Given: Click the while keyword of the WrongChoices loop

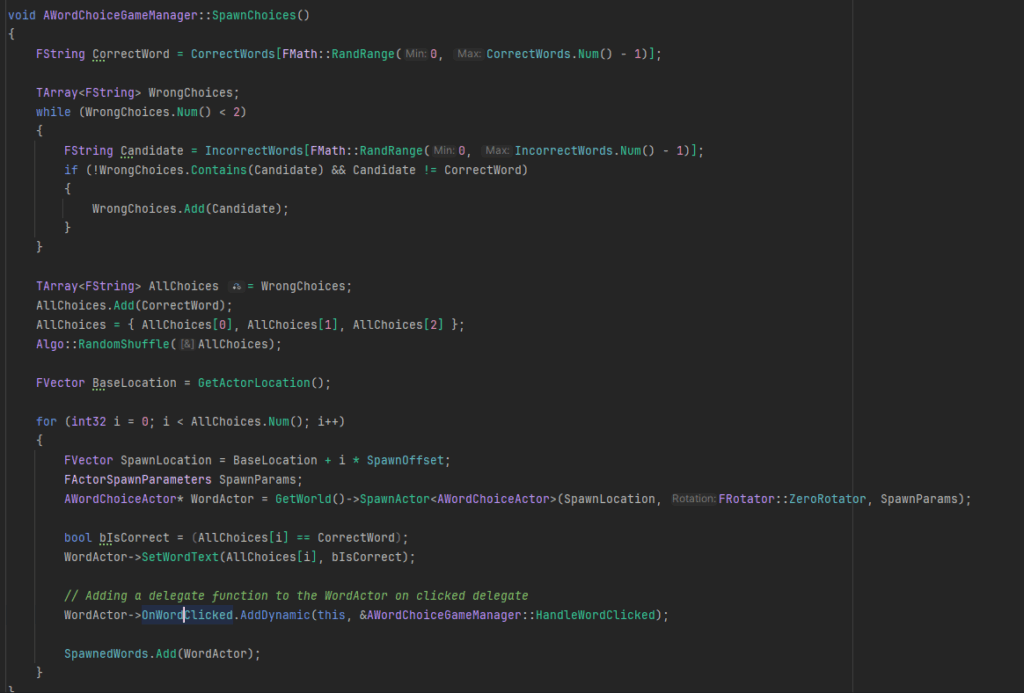Looking at the screenshot, I should [x=54, y=112].
